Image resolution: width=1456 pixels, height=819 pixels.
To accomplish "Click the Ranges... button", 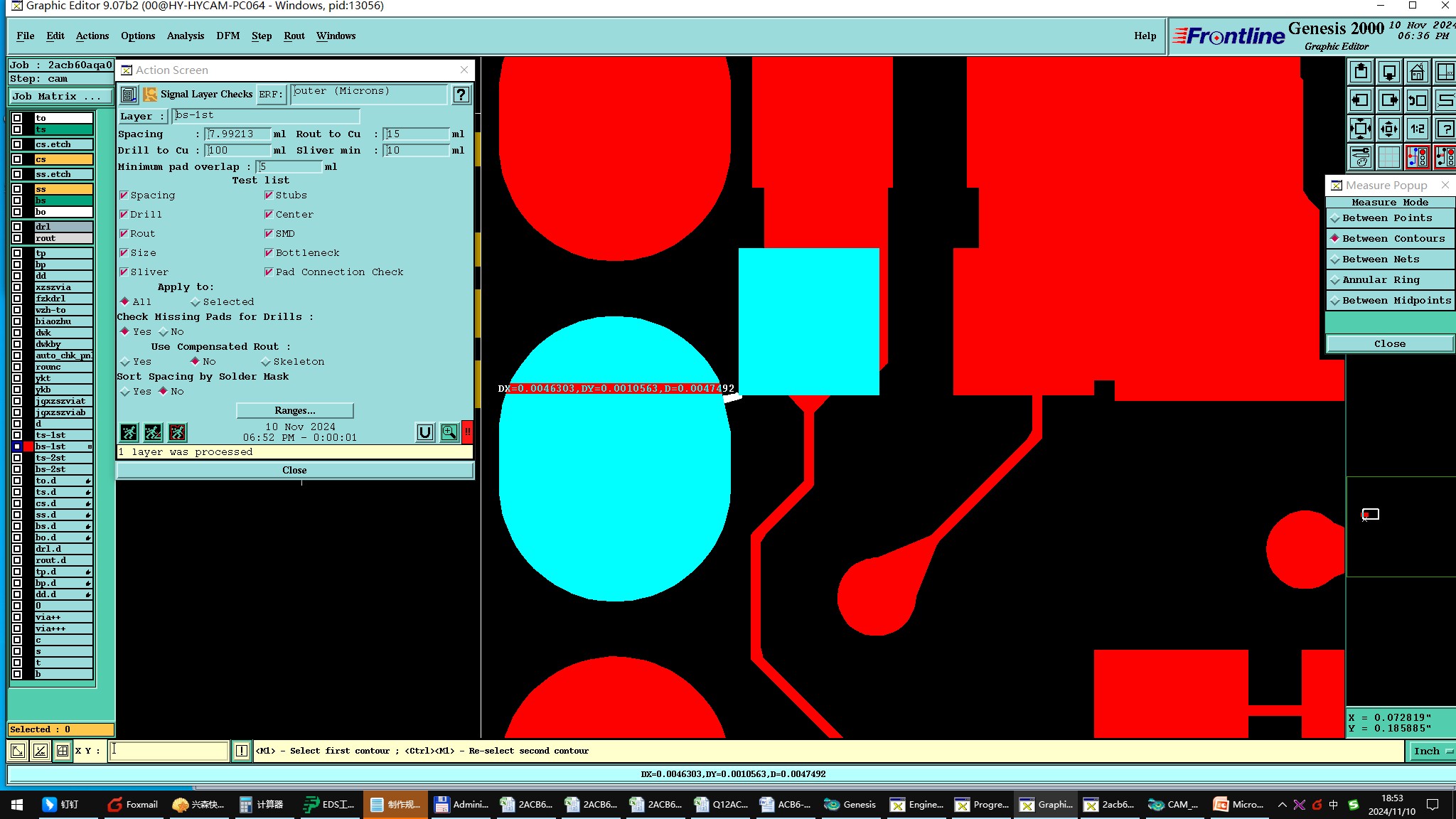I will tap(294, 410).
